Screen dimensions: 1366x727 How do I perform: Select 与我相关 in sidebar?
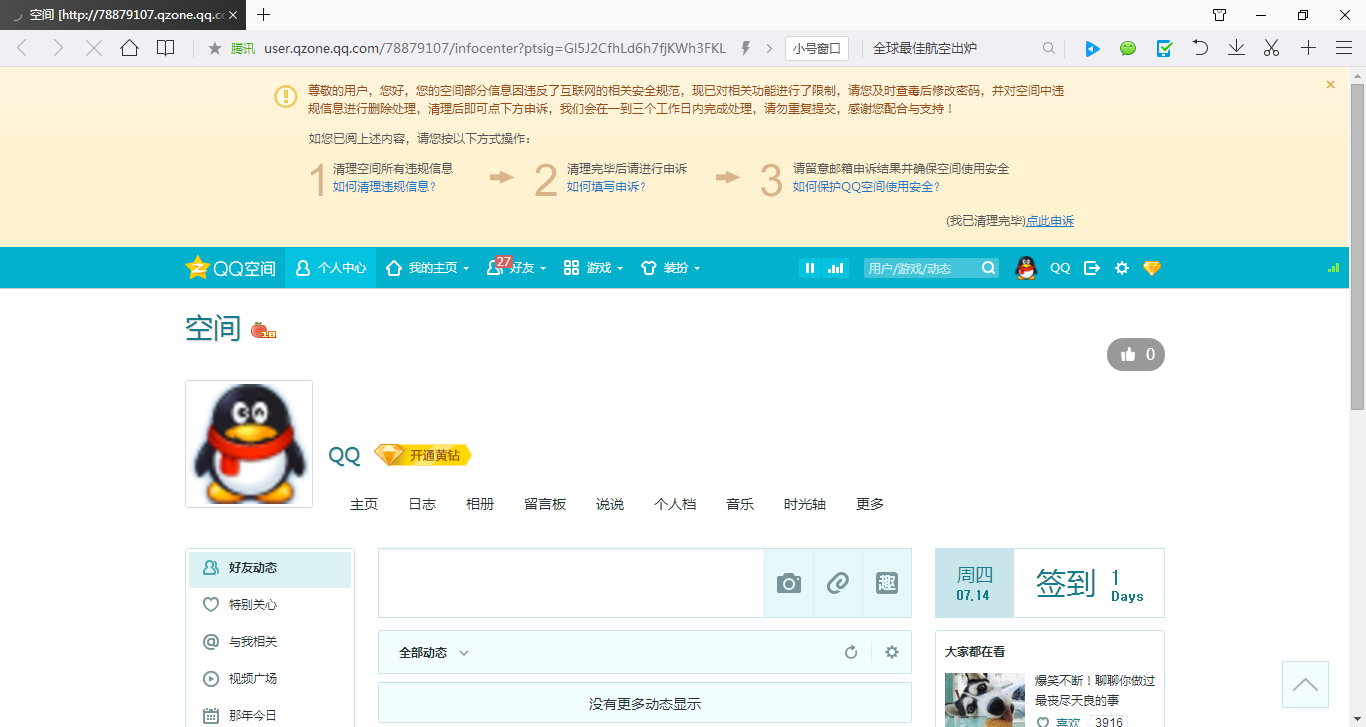coord(270,642)
